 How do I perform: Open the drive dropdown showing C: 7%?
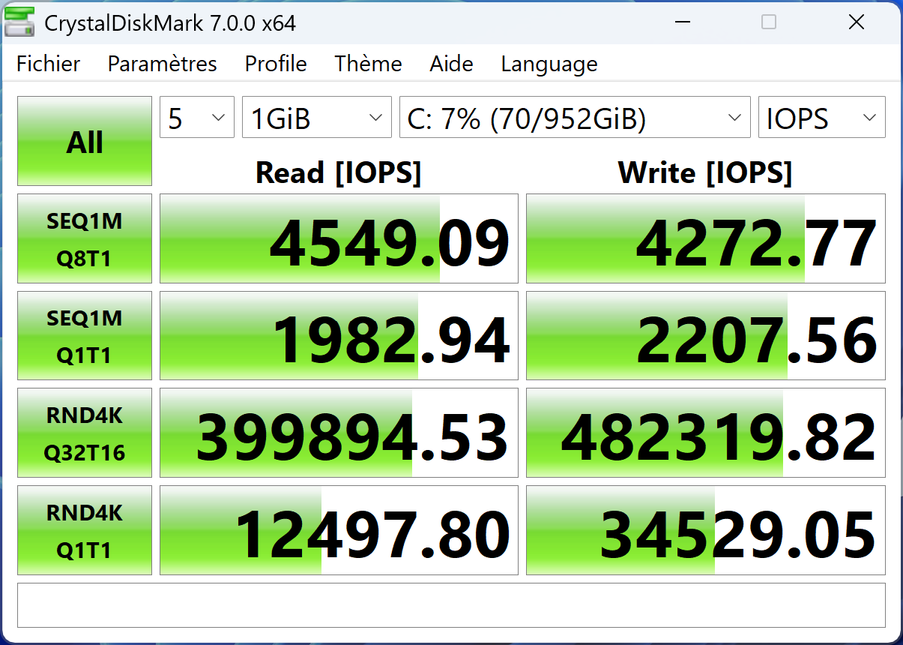coord(575,117)
